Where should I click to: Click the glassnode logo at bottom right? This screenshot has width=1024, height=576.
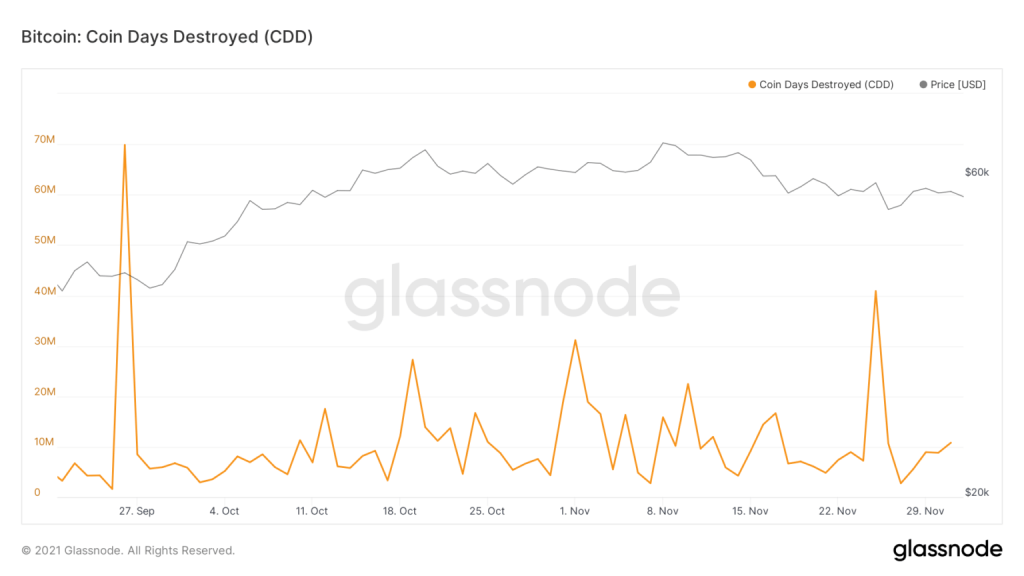(x=946, y=549)
